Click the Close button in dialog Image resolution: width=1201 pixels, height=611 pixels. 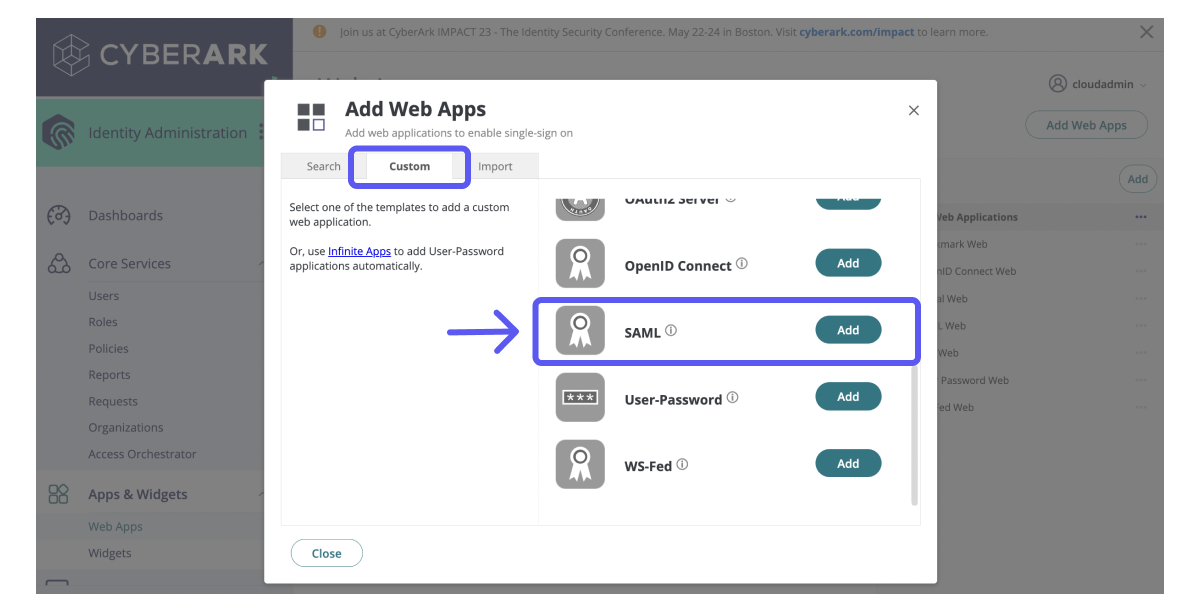[x=326, y=552]
